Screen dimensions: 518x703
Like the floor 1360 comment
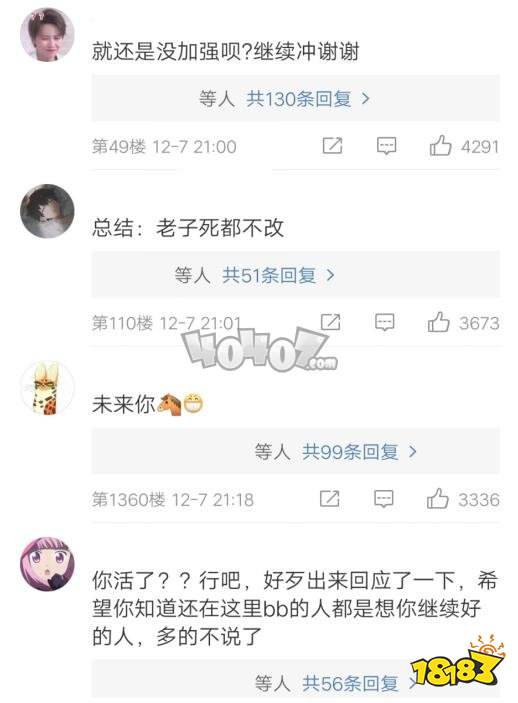click(437, 499)
